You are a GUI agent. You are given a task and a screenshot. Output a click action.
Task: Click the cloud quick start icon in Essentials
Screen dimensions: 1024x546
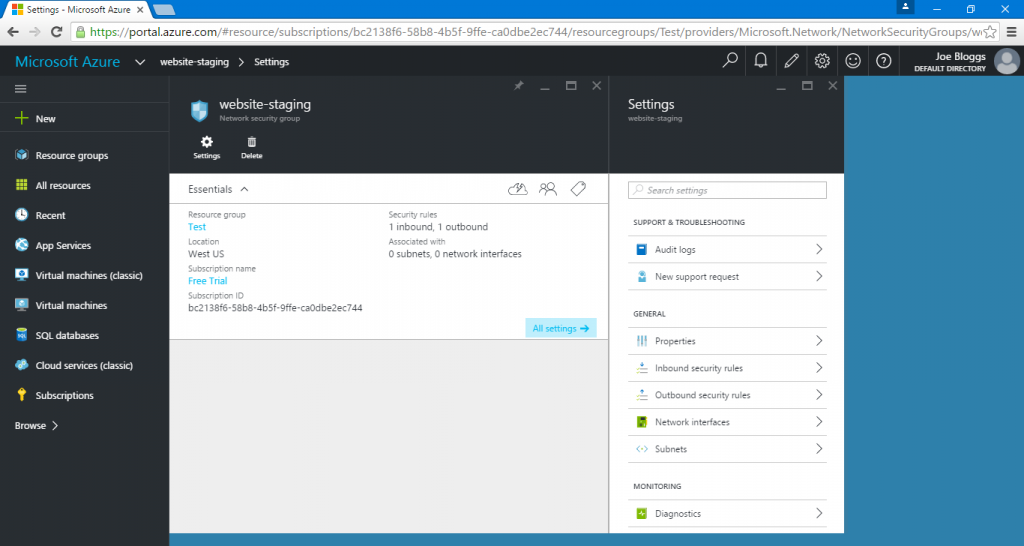[x=518, y=189]
